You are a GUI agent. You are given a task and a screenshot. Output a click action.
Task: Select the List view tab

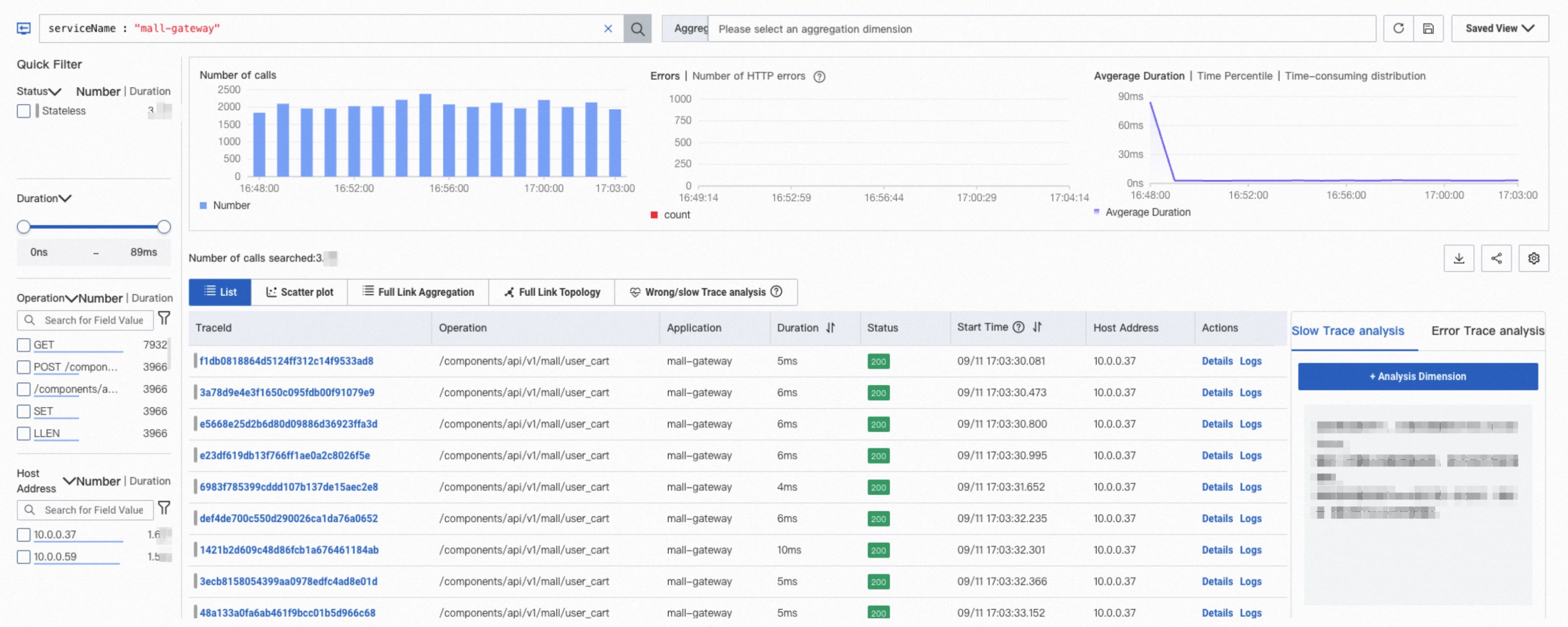coord(220,292)
